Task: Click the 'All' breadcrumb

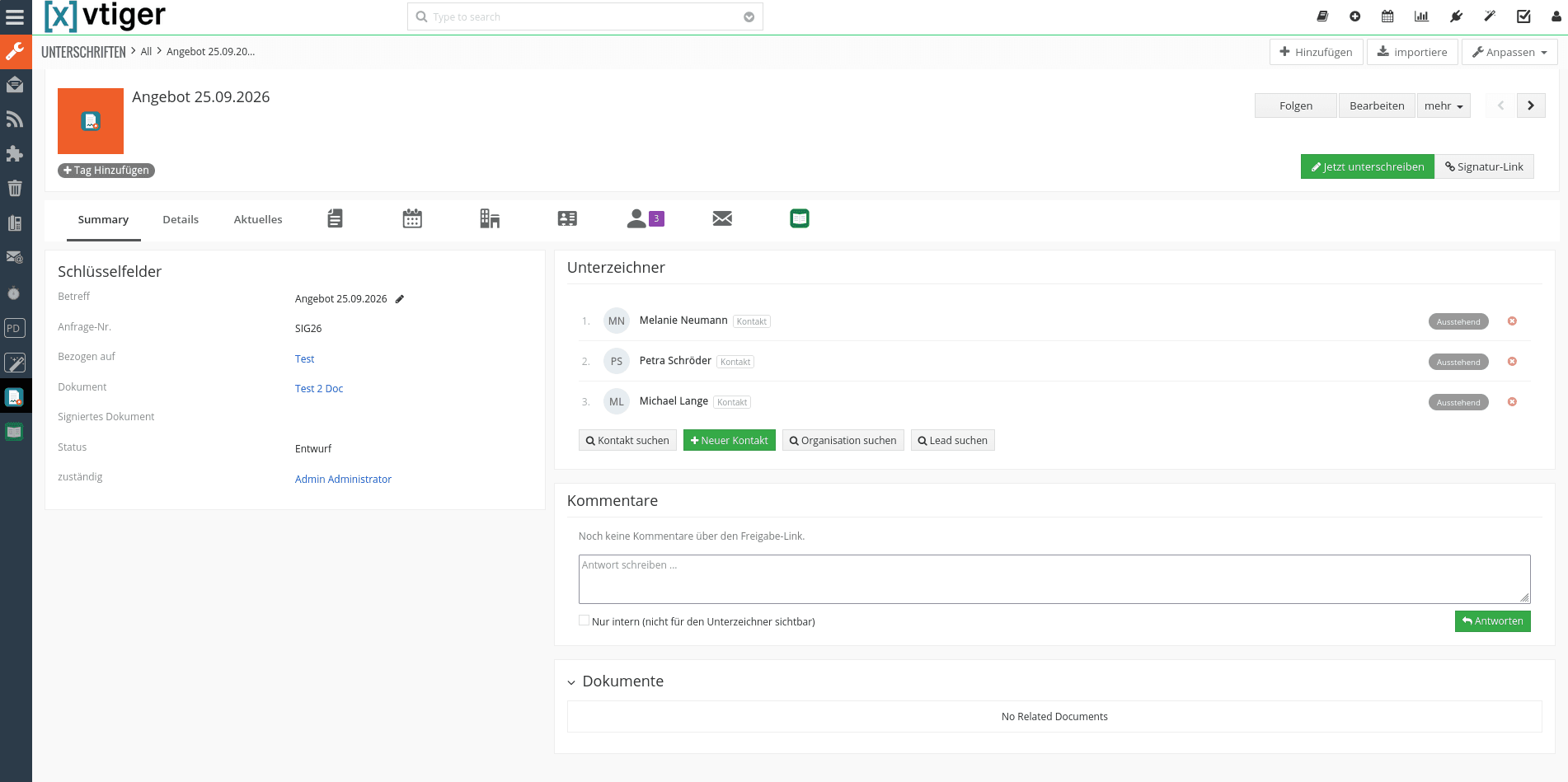Action: (x=146, y=52)
